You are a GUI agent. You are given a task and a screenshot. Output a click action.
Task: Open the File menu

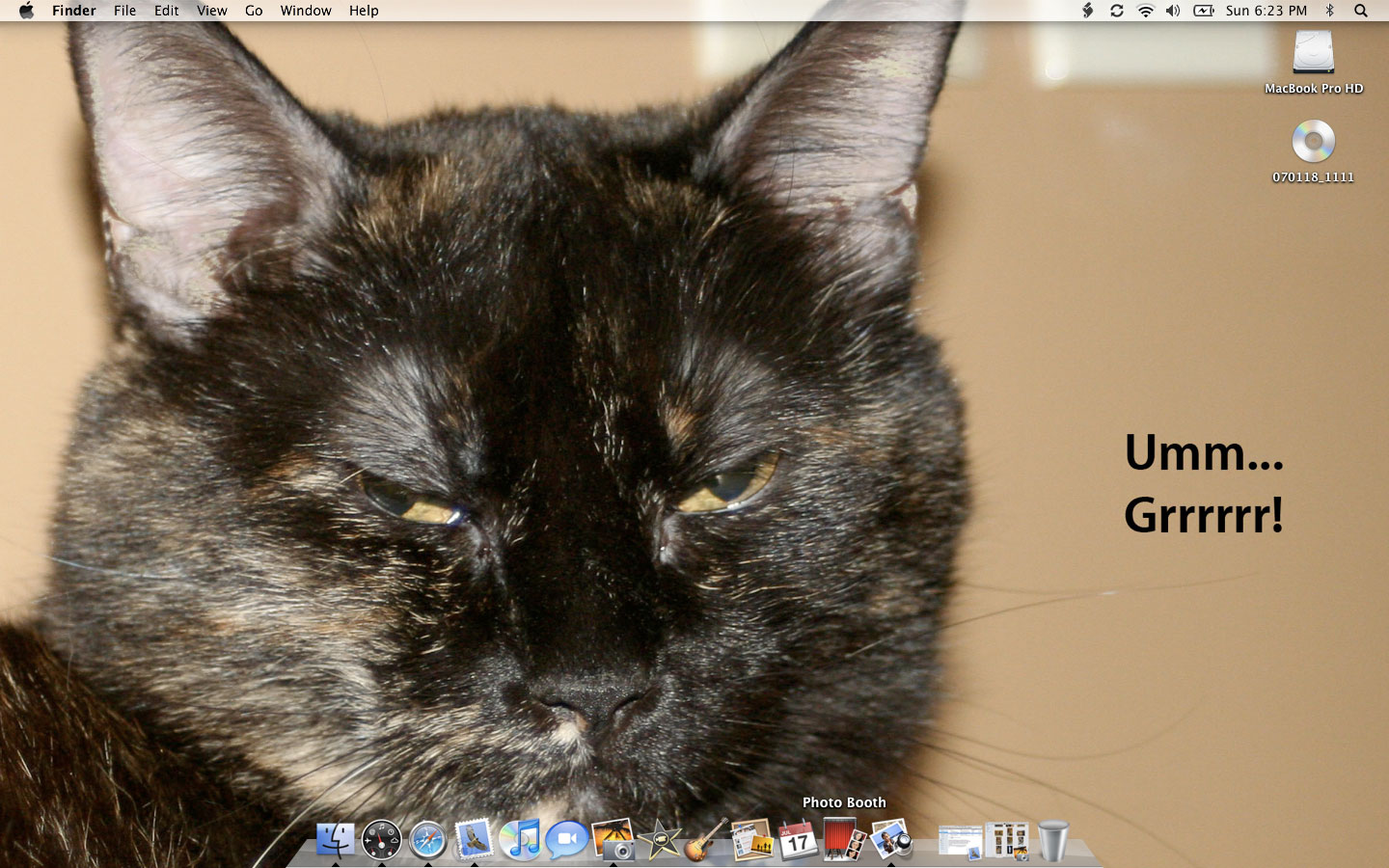coord(124,11)
